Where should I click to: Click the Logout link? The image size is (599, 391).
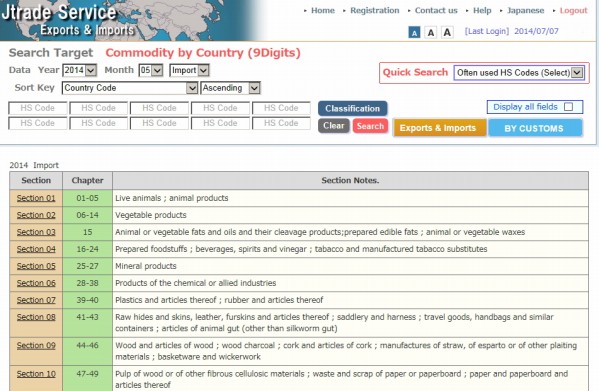[x=573, y=11]
